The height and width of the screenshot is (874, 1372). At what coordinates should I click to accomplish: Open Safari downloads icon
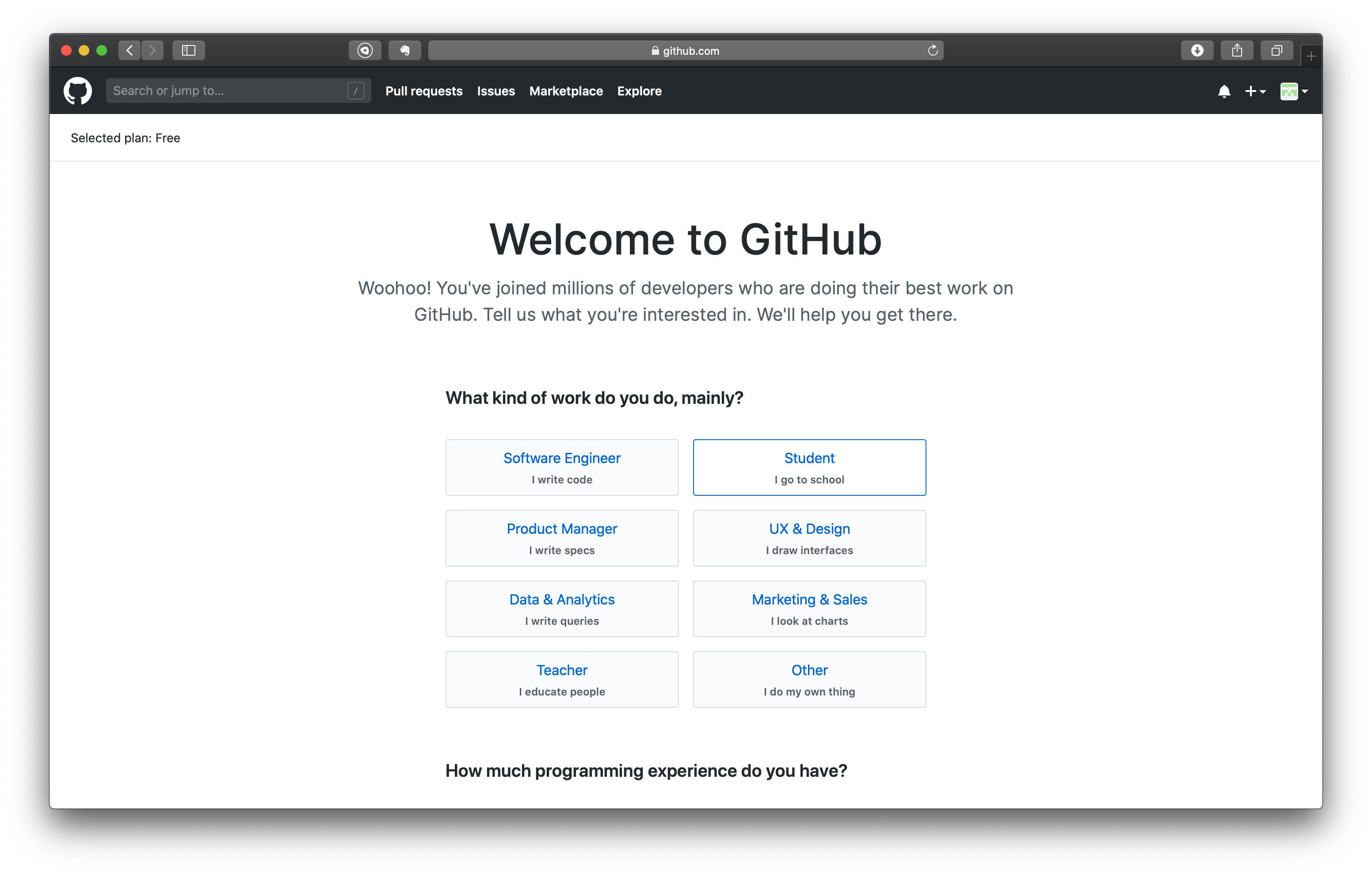(1197, 51)
